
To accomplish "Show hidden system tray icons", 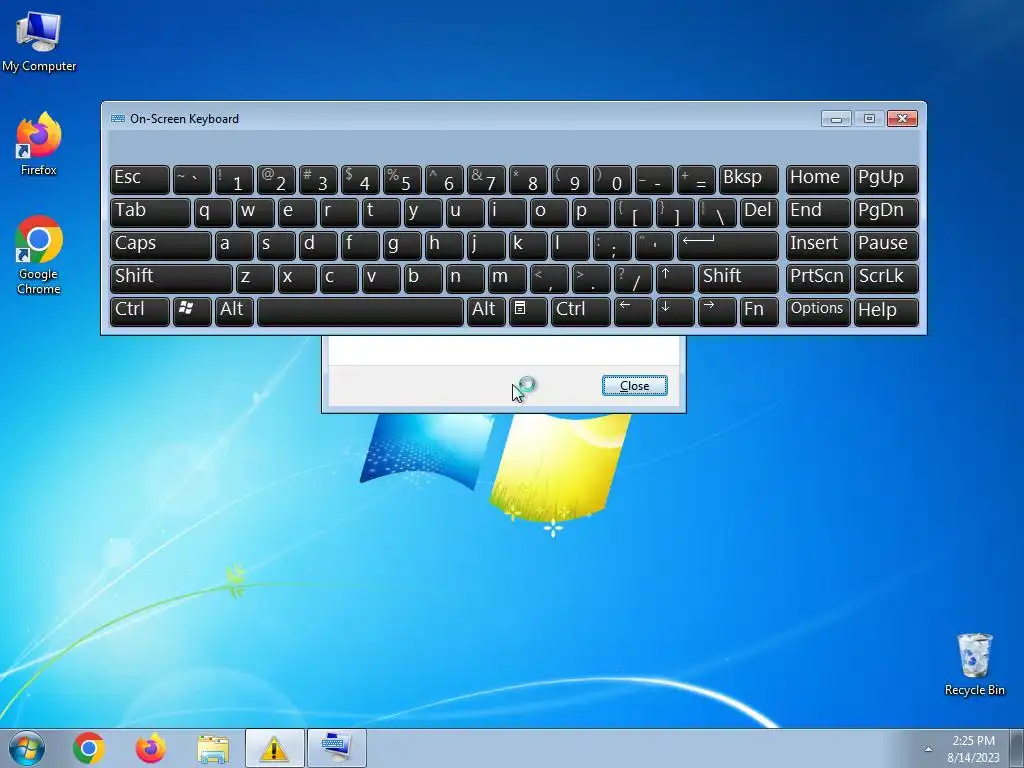I will click(x=928, y=749).
